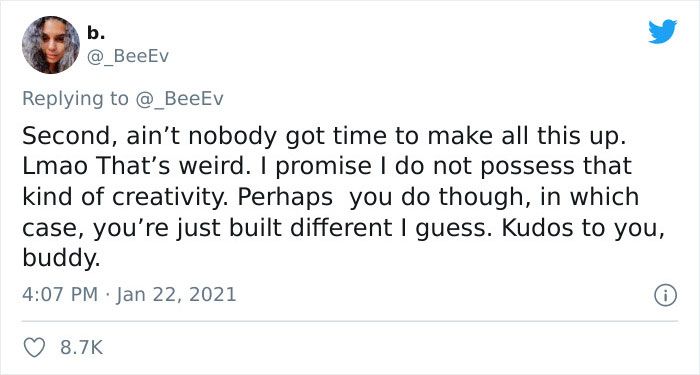Click the blue Twitter bird logo

pyautogui.click(x=662, y=32)
